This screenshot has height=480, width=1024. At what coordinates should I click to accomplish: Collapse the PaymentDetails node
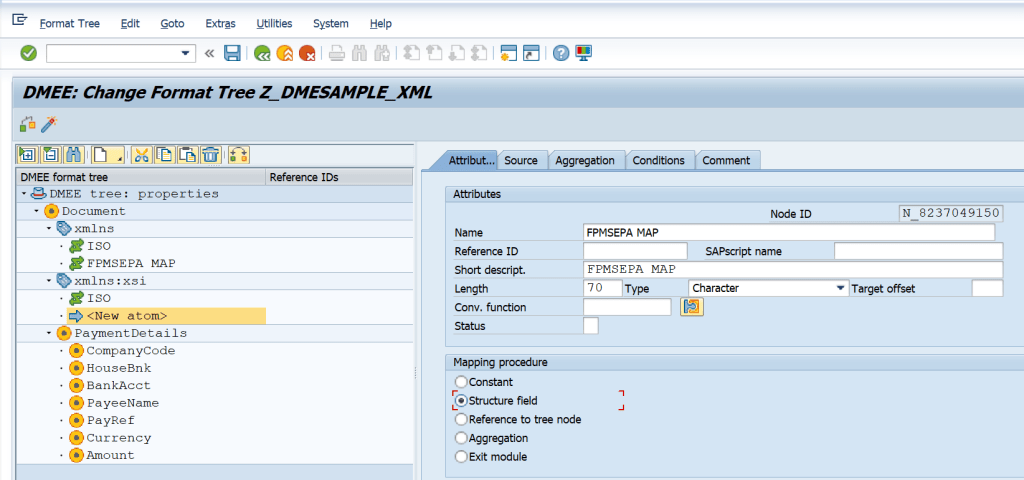click(x=49, y=333)
